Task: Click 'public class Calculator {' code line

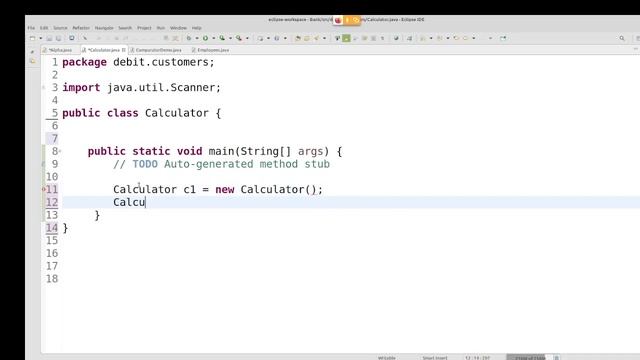Action: [142, 113]
